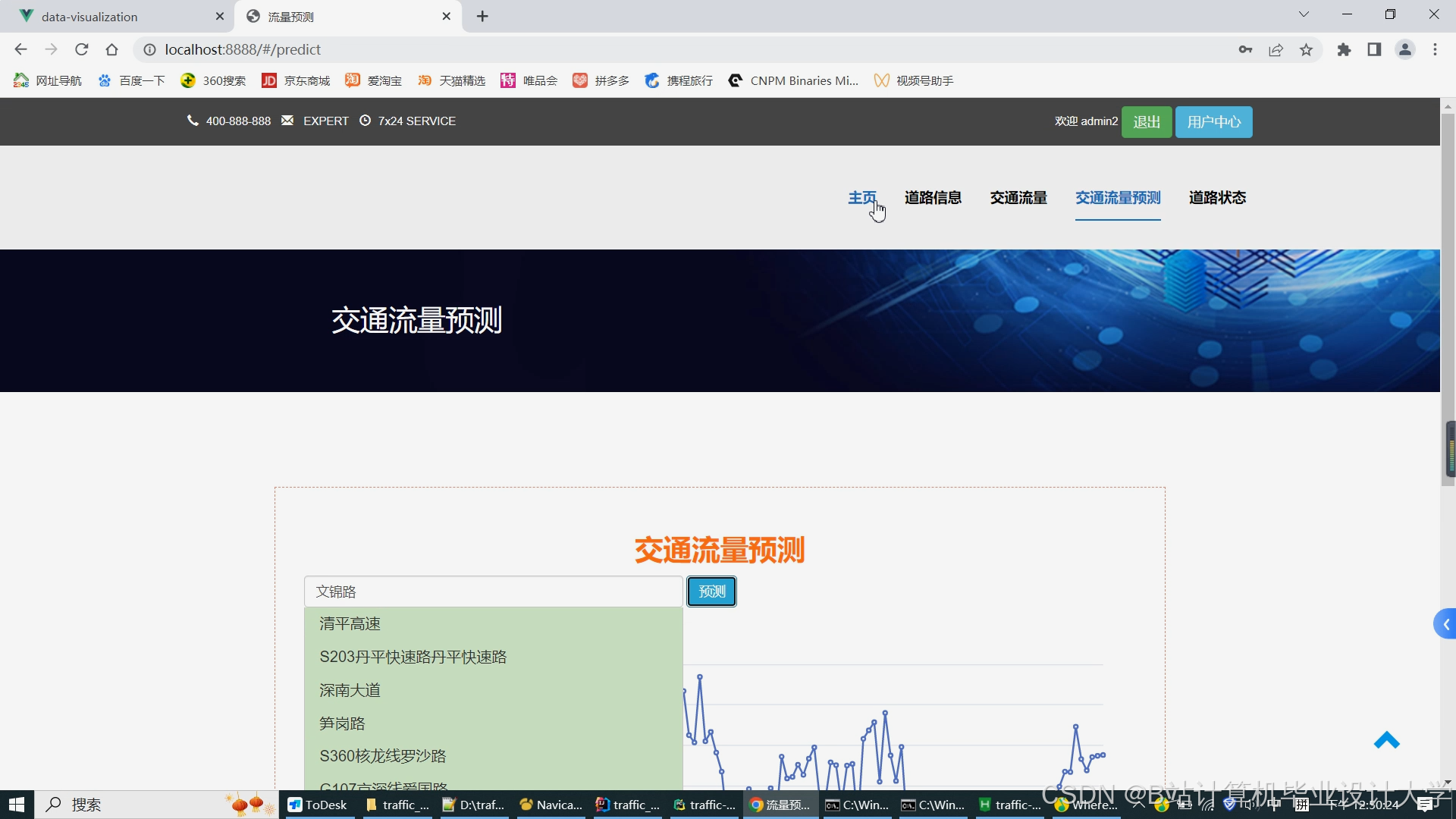Viewport: 1456px width, 819px height.
Task: Toggle the 拼 input method indicator
Action: (x=1302, y=805)
